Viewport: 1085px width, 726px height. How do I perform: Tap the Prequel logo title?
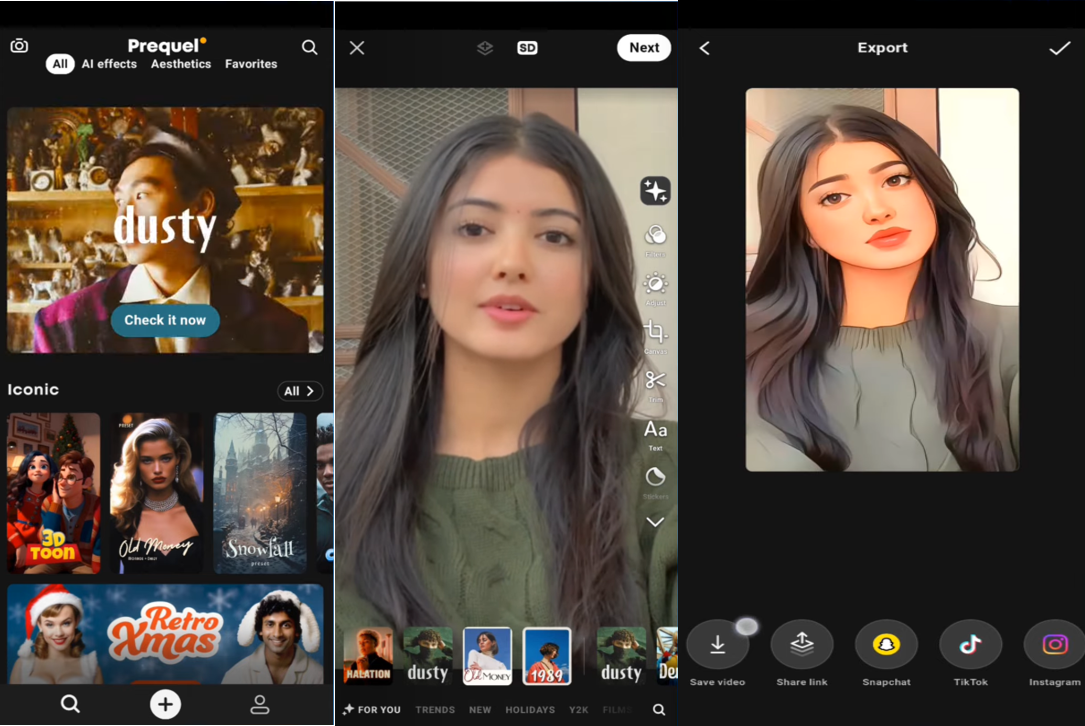pyautogui.click(x=167, y=46)
